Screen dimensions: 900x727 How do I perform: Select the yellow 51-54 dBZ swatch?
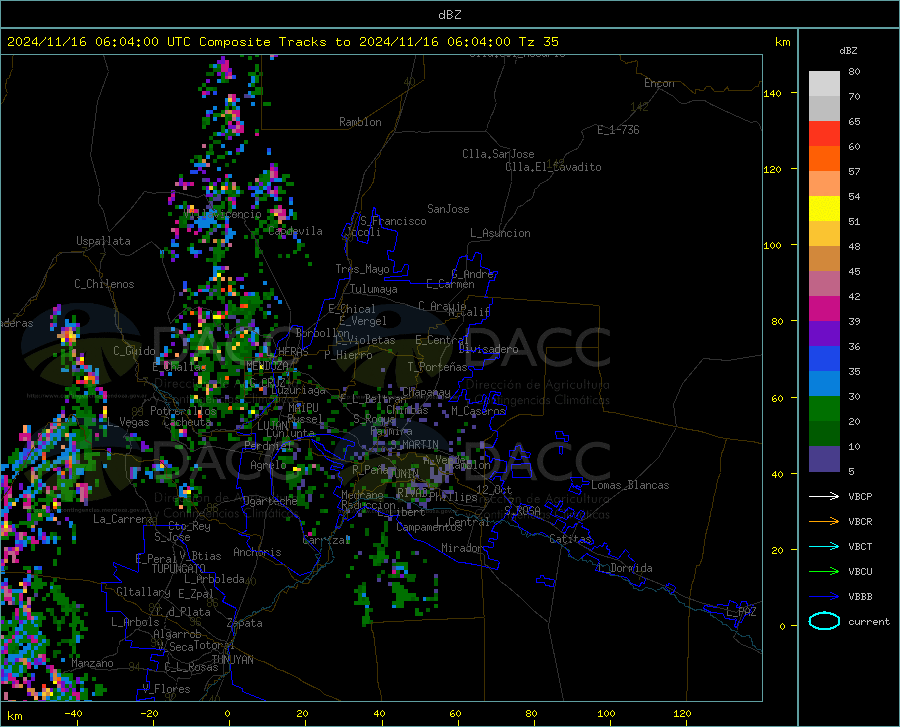pos(824,209)
